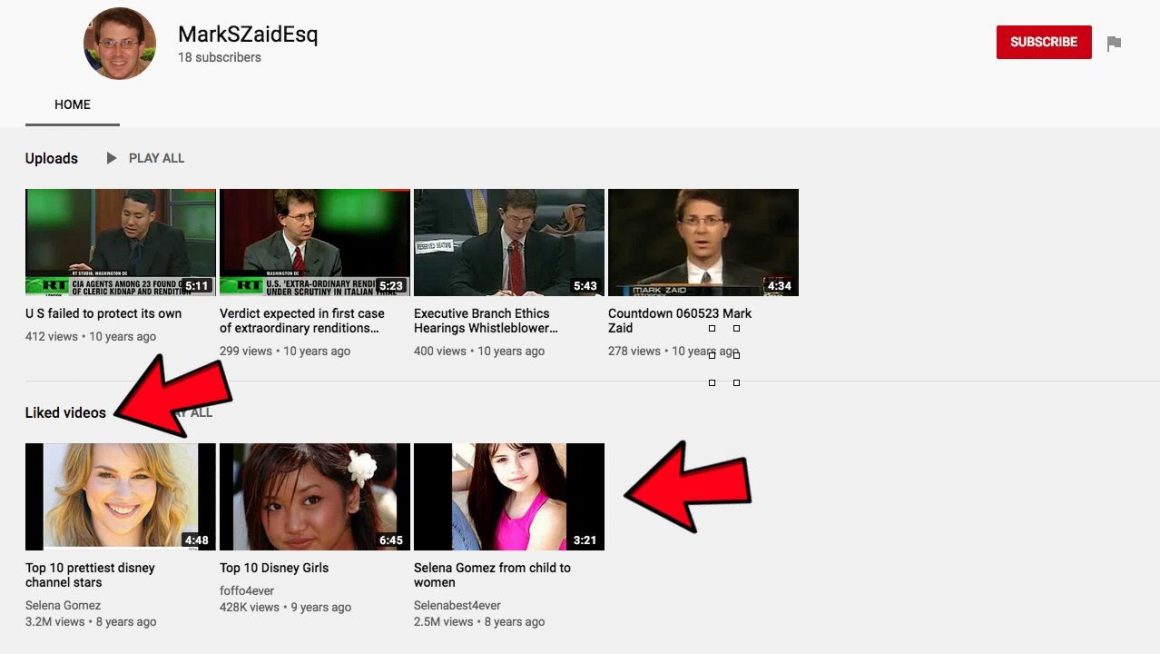Play the 5:43 Executive Branch Ethics thumbnail
The width and height of the screenshot is (1160, 654).
(508, 242)
